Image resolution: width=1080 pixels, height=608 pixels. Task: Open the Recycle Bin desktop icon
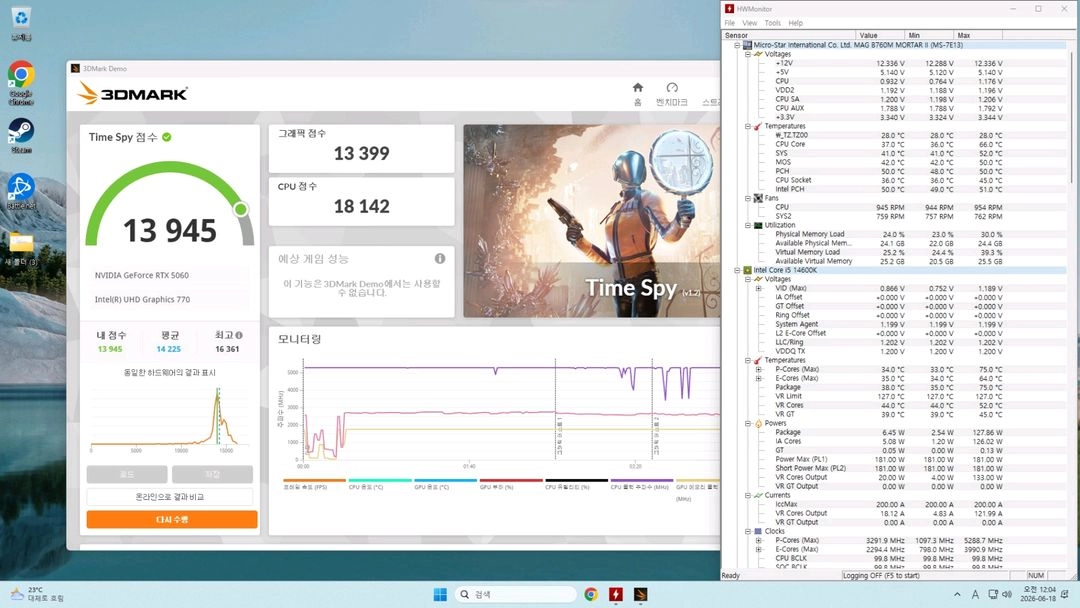21,23
